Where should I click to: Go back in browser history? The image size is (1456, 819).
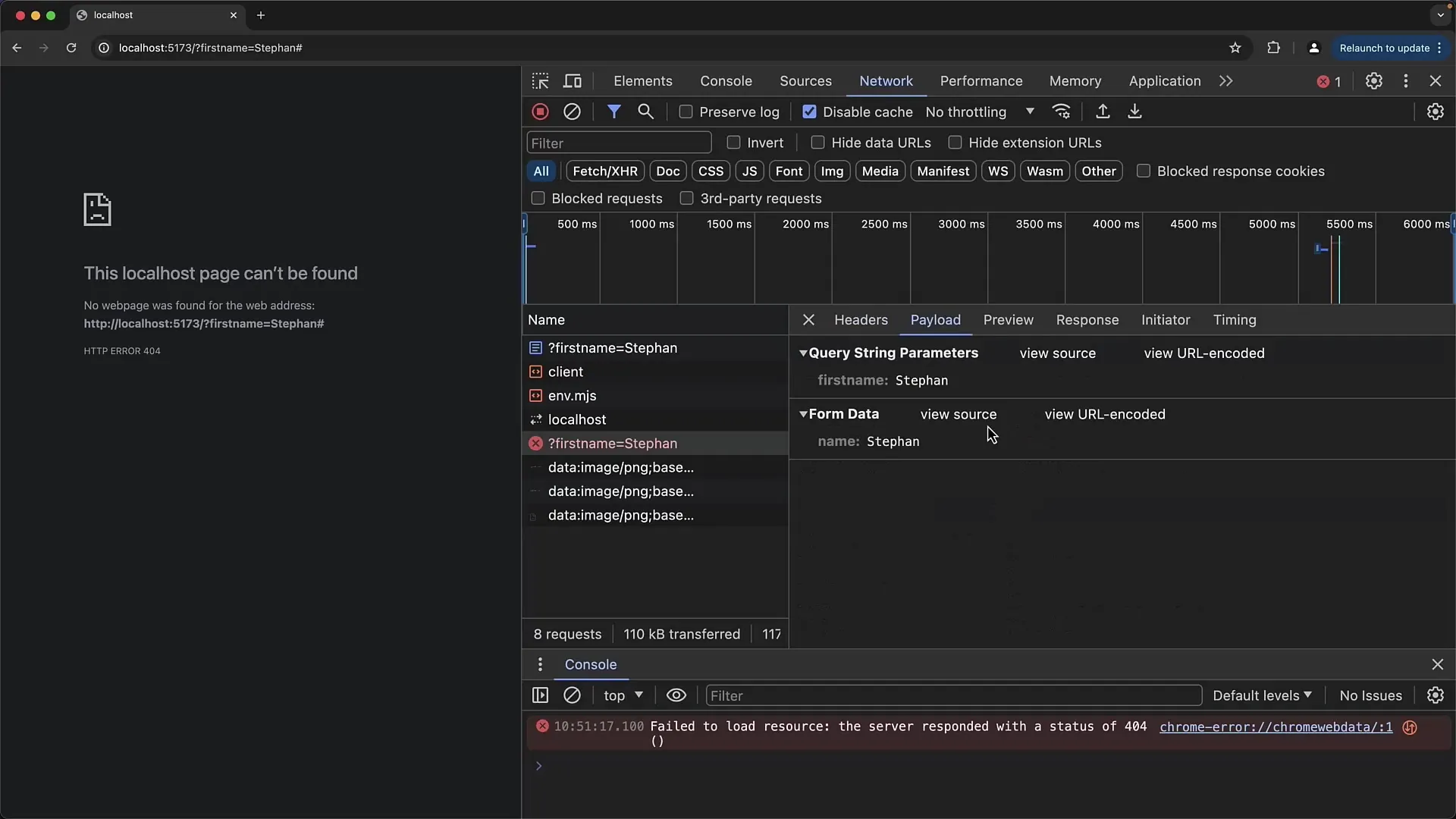tap(17, 48)
